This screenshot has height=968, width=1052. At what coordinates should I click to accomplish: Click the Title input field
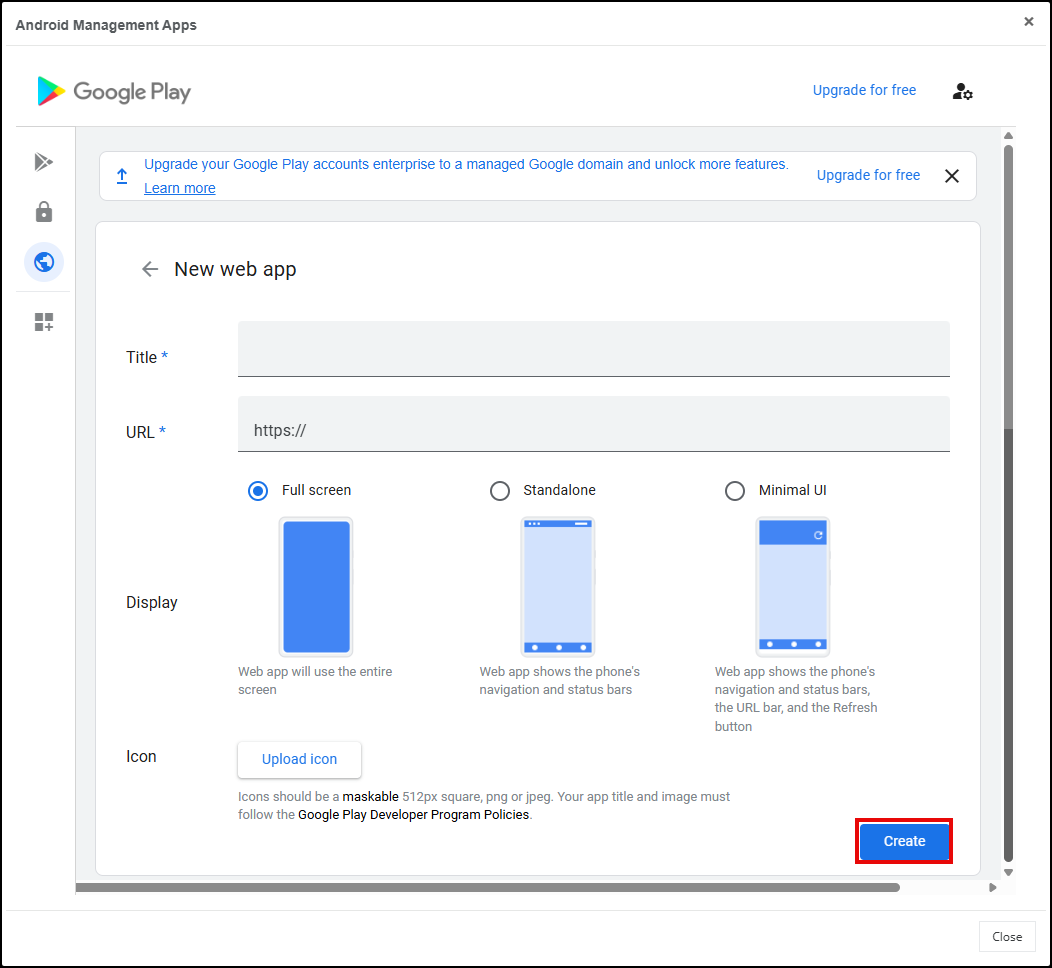(593, 349)
